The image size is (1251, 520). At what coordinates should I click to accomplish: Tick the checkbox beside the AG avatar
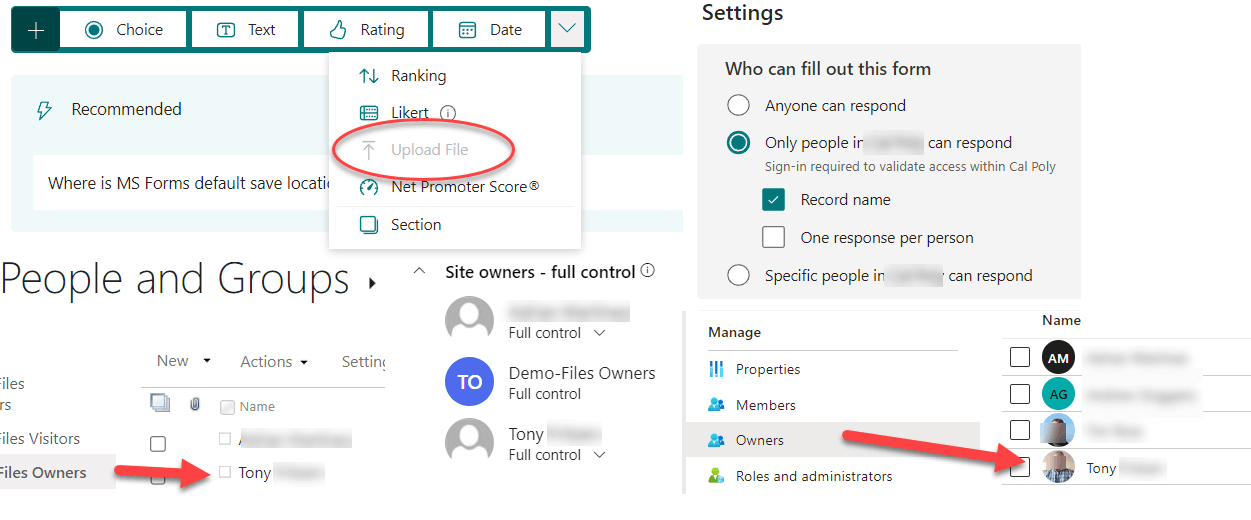(x=1019, y=394)
